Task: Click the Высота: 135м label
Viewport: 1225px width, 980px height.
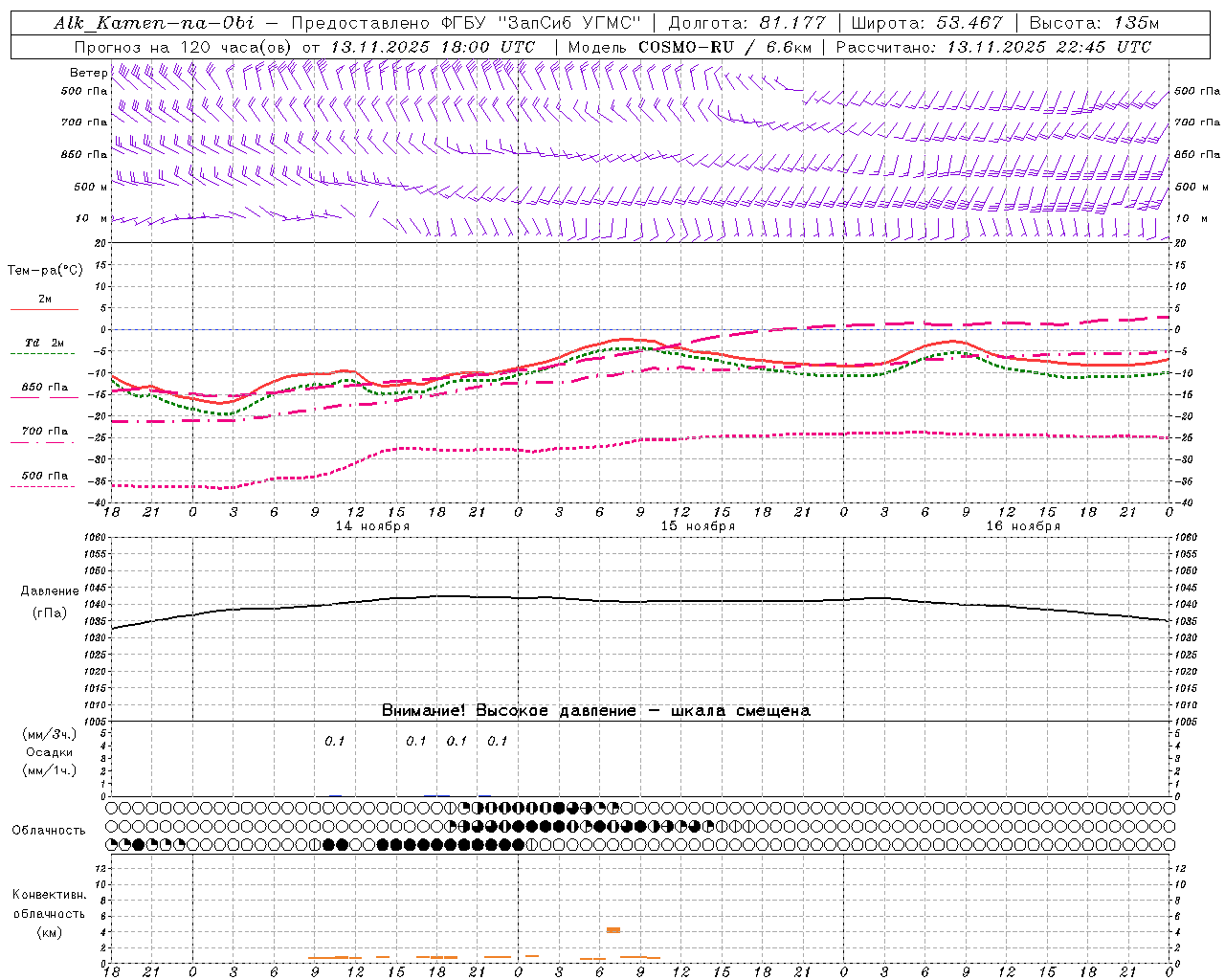Action: pyautogui.click(x=1094, y=23)
